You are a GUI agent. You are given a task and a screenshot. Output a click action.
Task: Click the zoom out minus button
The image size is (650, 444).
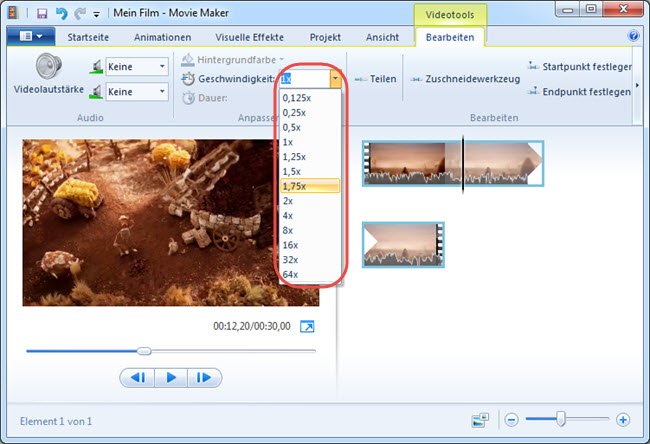click(x=512, y=420)
